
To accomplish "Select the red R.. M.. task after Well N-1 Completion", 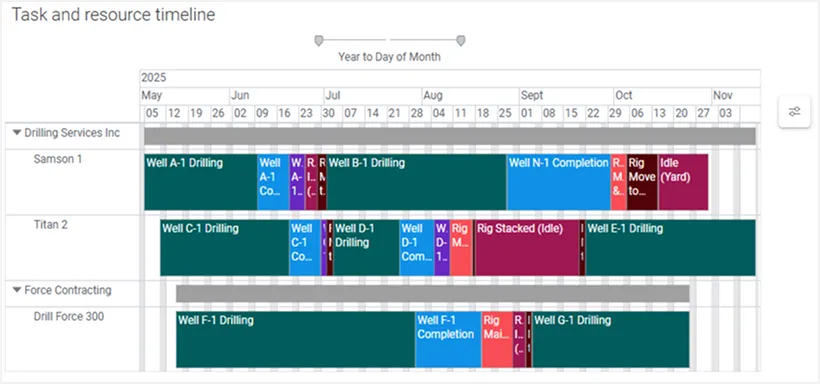I will click(619, 182).
